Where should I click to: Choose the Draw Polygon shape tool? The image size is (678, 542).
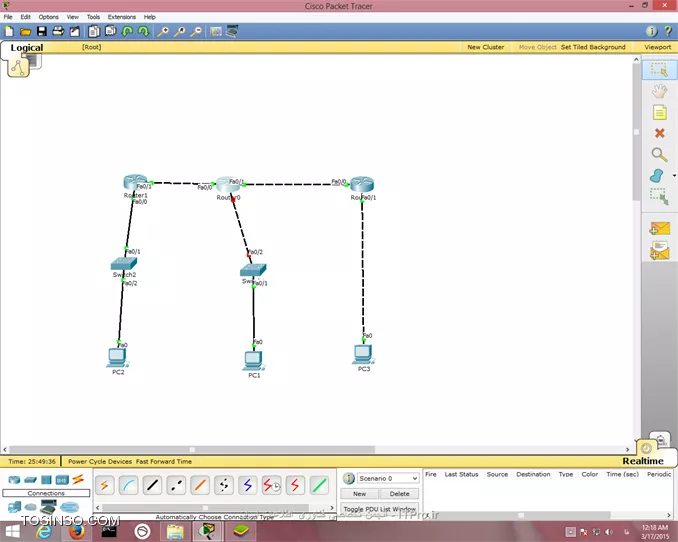657,176
